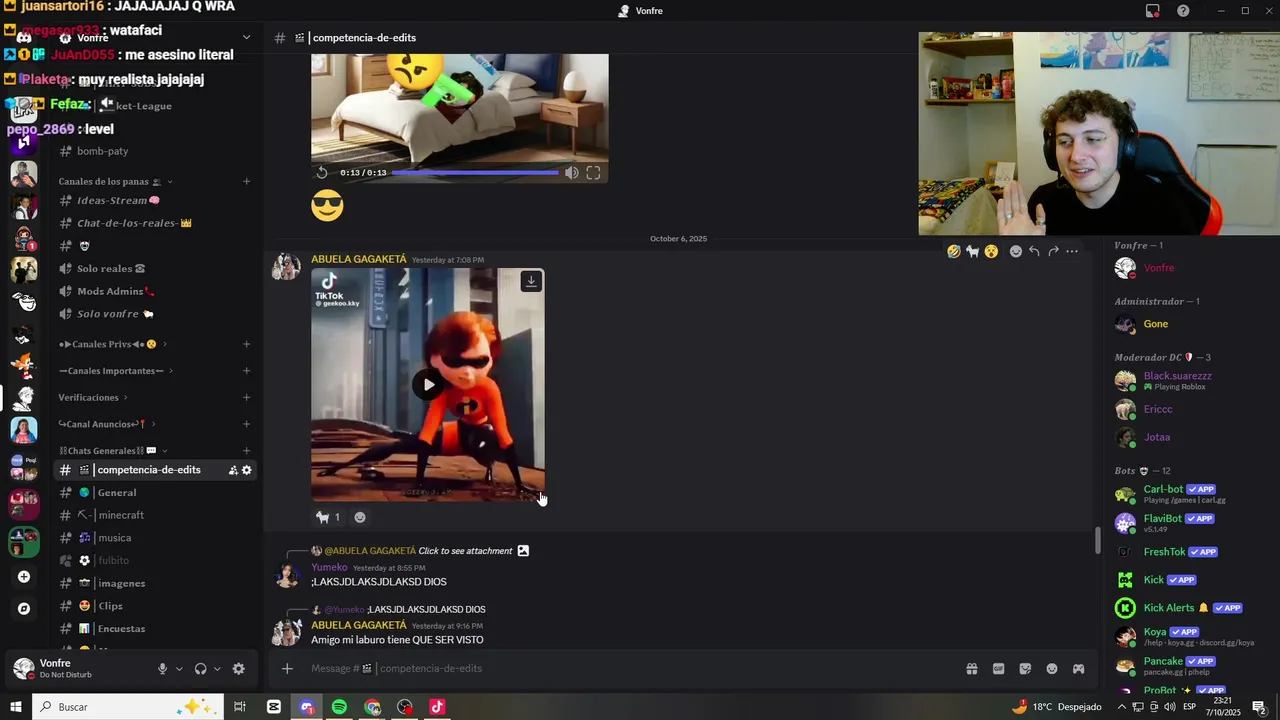This screenshot has height=720, width=1280.
Task: Open the General text channel
Action: point(155,493)
